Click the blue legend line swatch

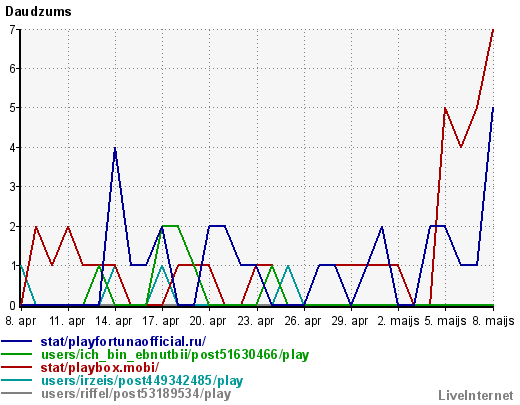point(17,341)
